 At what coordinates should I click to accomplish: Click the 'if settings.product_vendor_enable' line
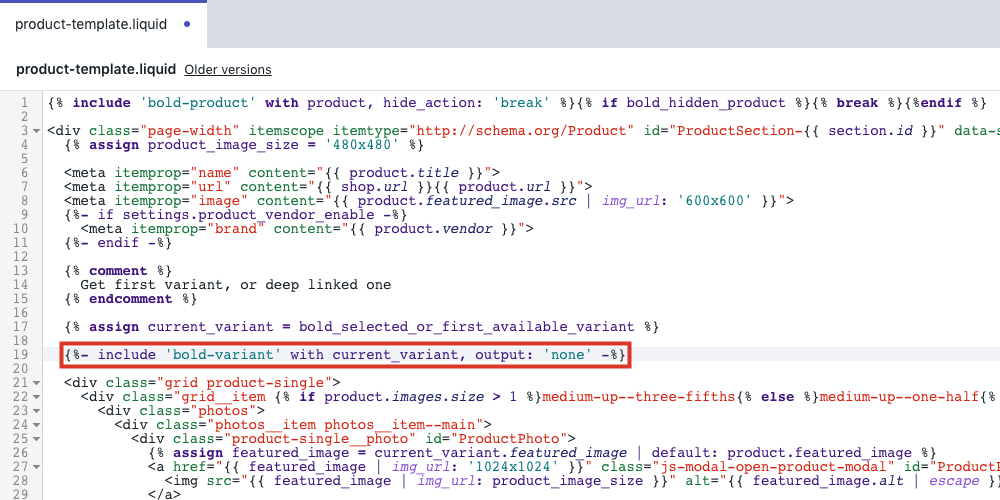pyautogui.click(x=235, y=215)
